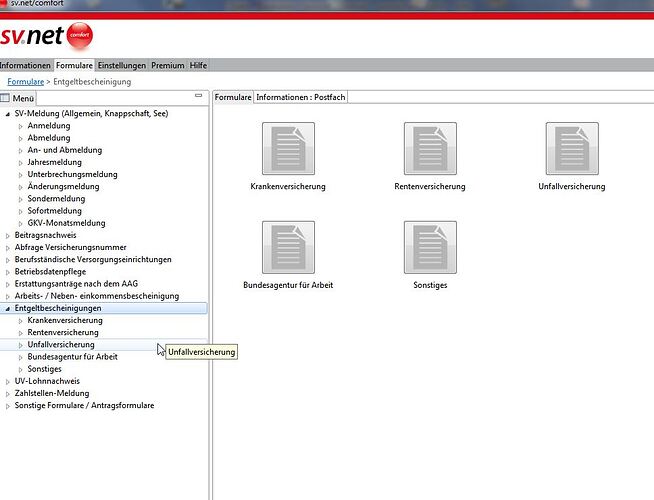Select Unfallversicherung in the tree menu
Viewport: 654px width, 500px height.
(61, 344)
